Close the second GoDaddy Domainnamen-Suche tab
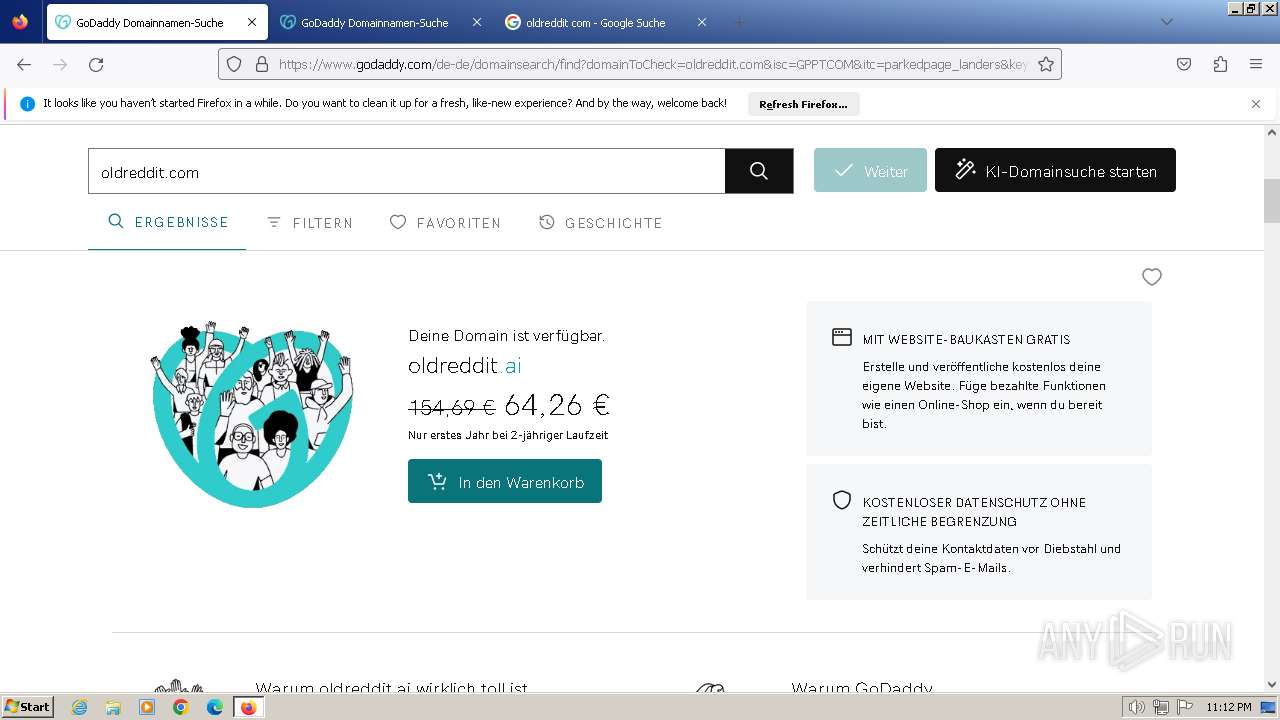1280x720 pixels. tap(477, 22)
